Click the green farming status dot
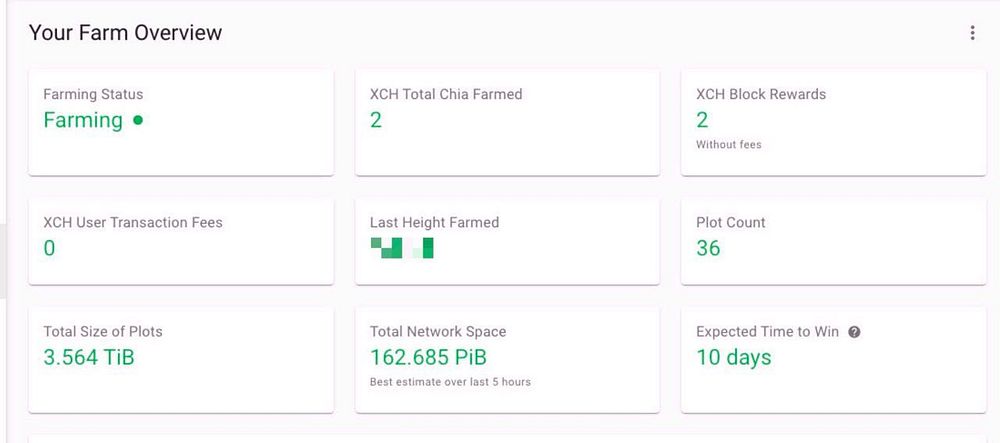This screenshot has width=1000, height=443. point(138,120)
